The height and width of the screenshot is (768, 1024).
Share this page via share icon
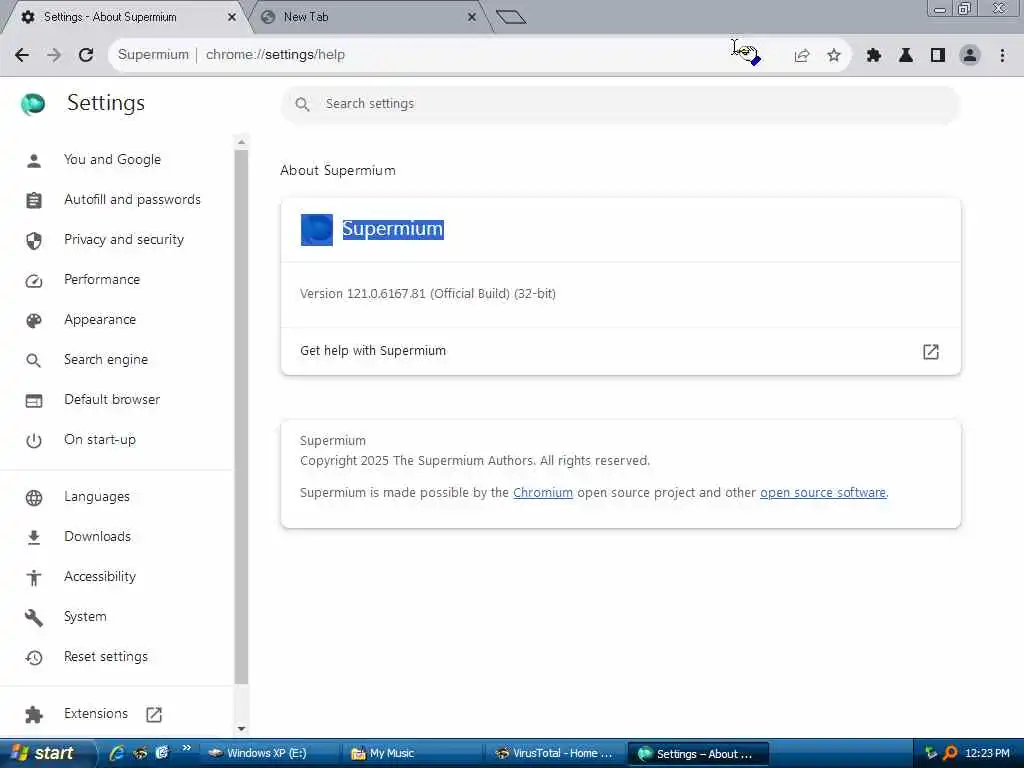tap(802, 56)
